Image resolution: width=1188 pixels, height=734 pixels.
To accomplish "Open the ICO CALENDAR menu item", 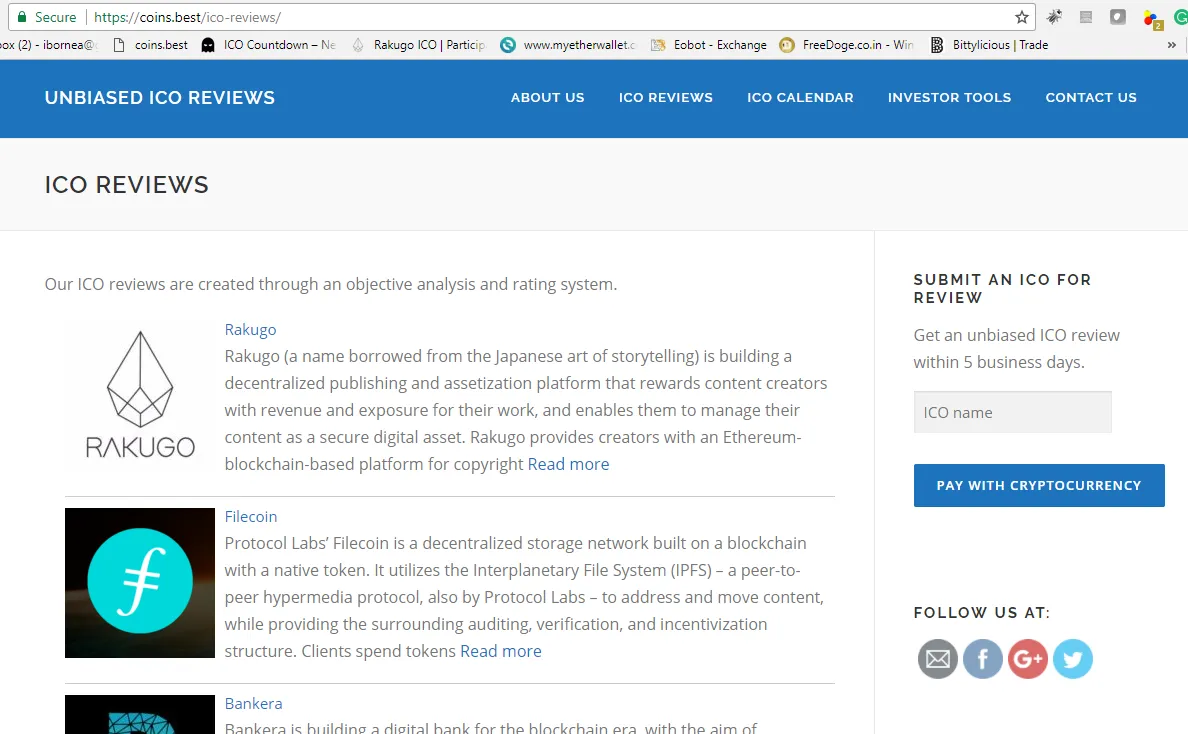I will 800,98.
